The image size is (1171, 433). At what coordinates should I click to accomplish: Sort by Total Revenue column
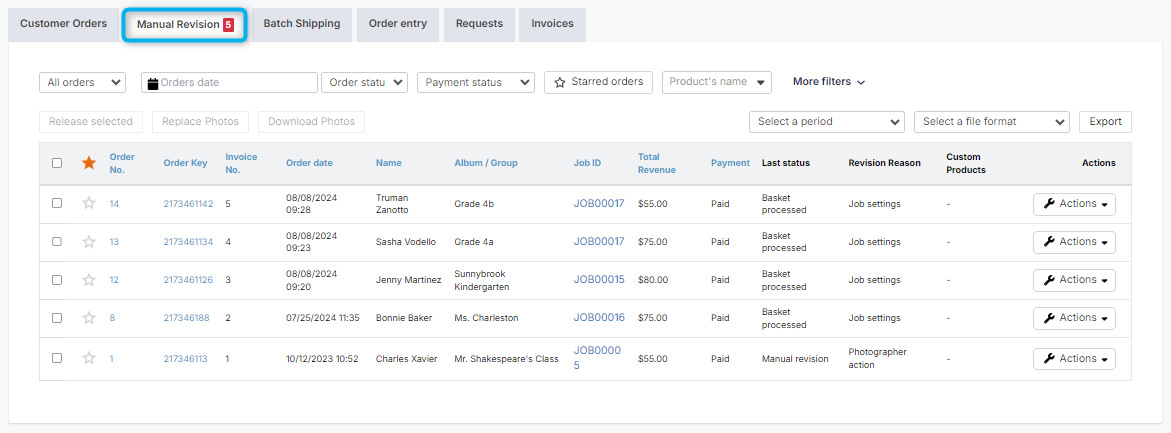tap(656, 163)
